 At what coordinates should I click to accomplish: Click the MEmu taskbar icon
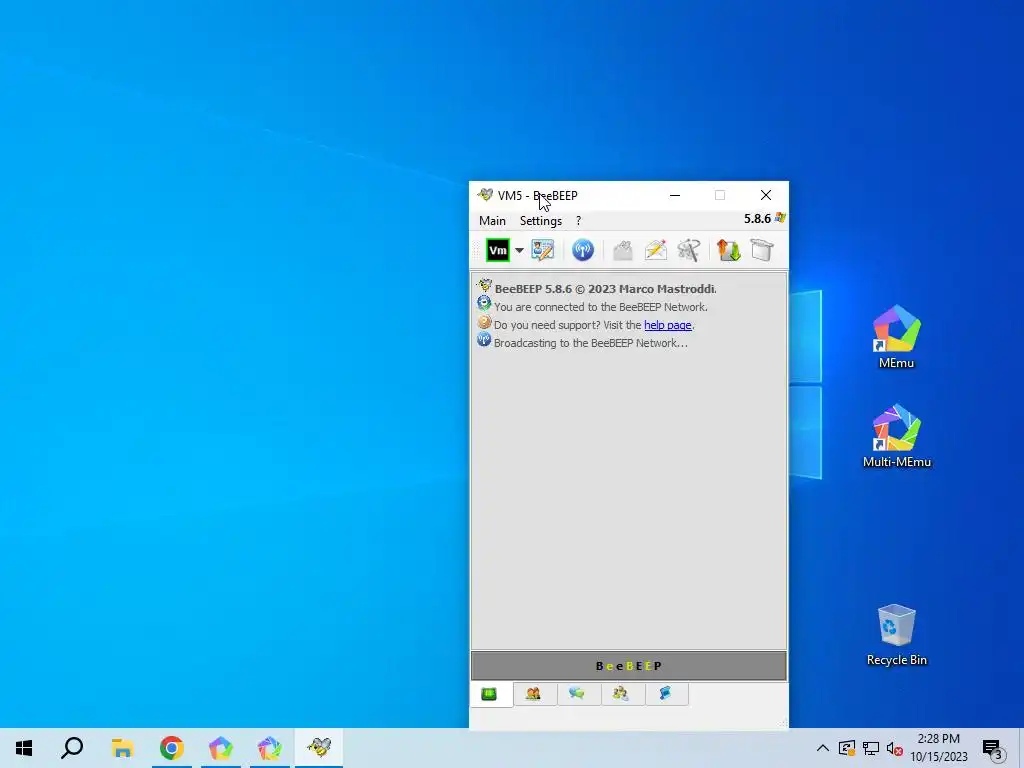(x=221, y=748)
